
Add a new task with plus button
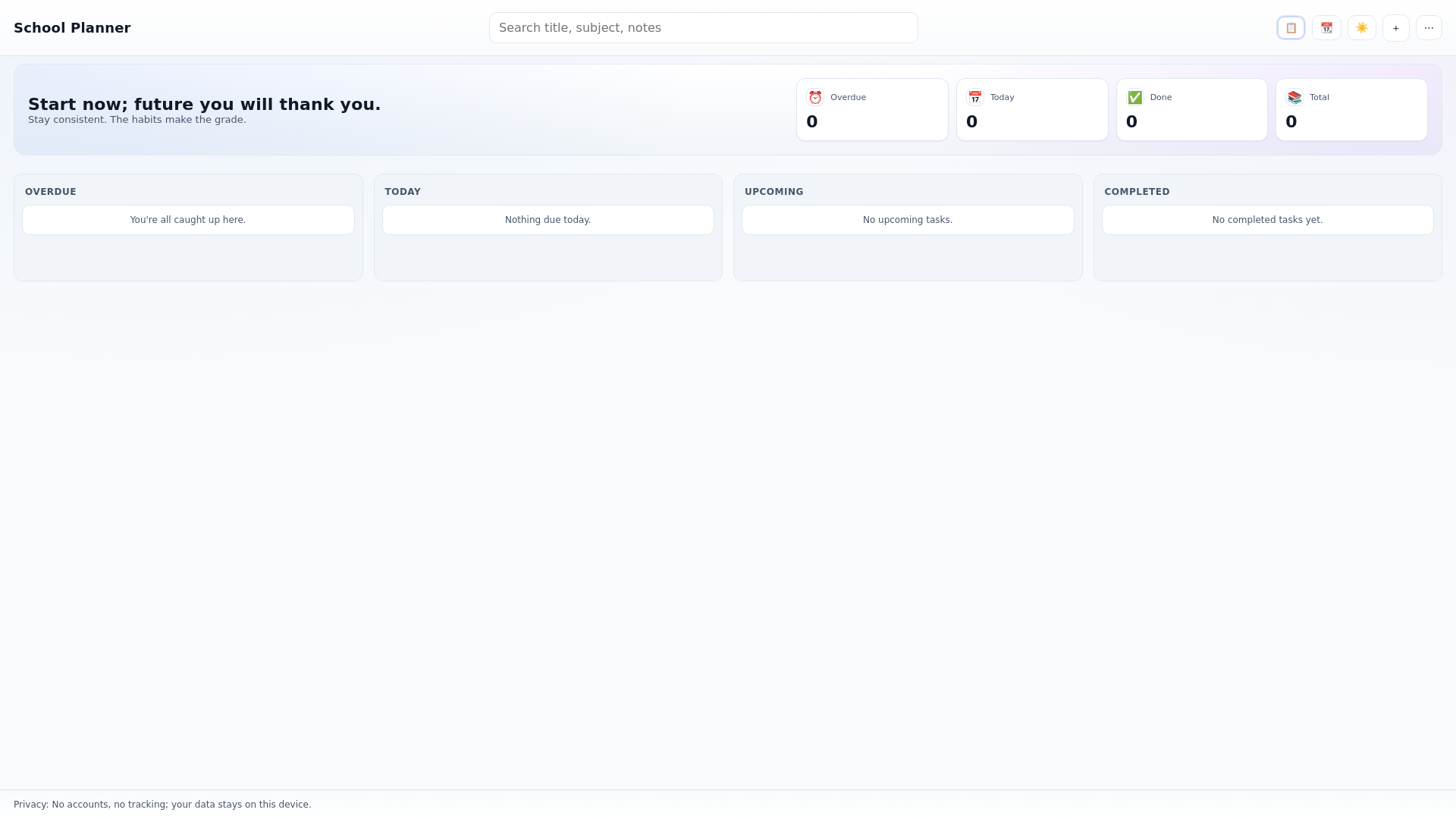tap(1395, 28)
